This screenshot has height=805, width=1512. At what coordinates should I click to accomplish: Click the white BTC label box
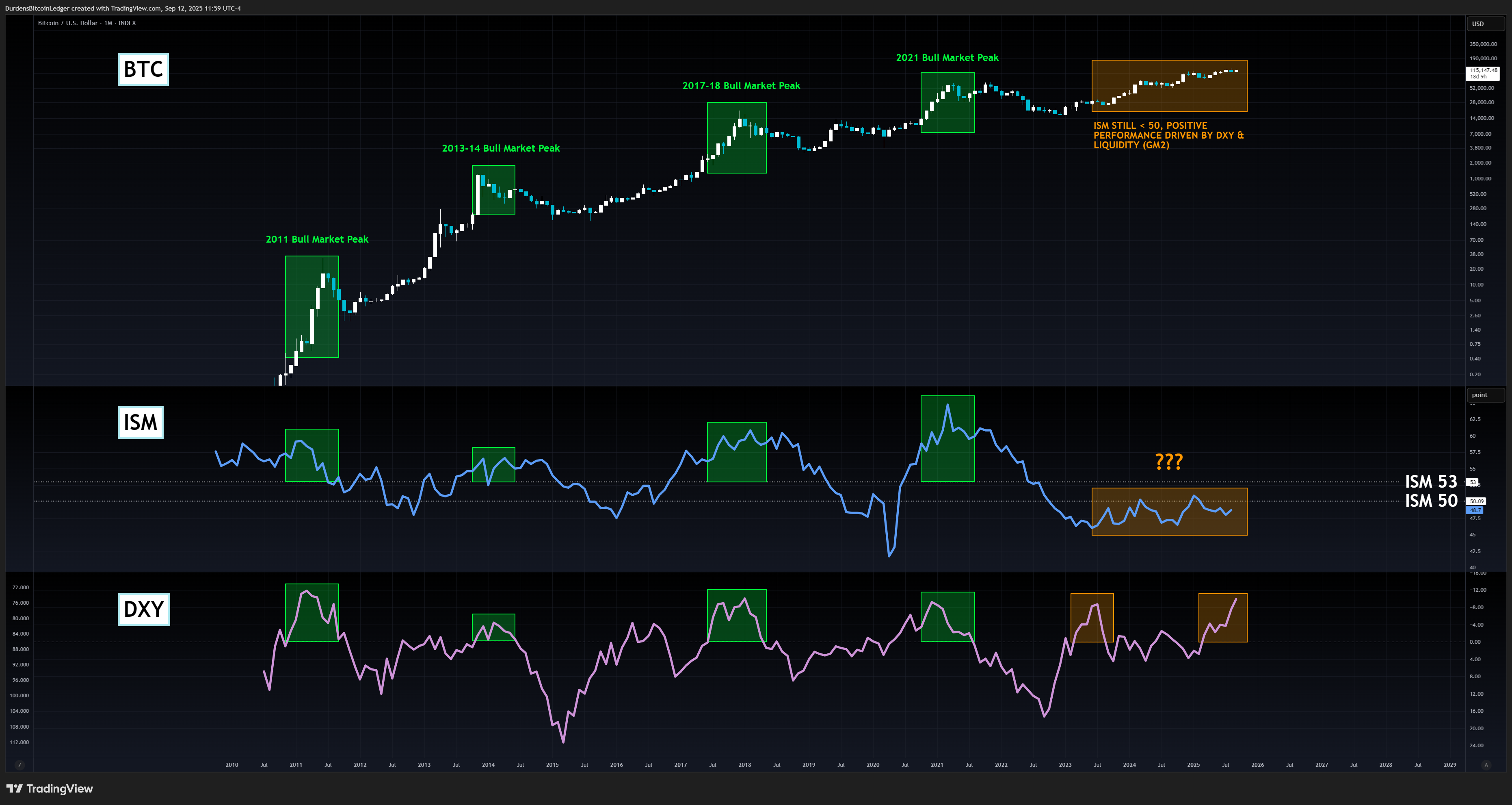(x=143, y=69)
